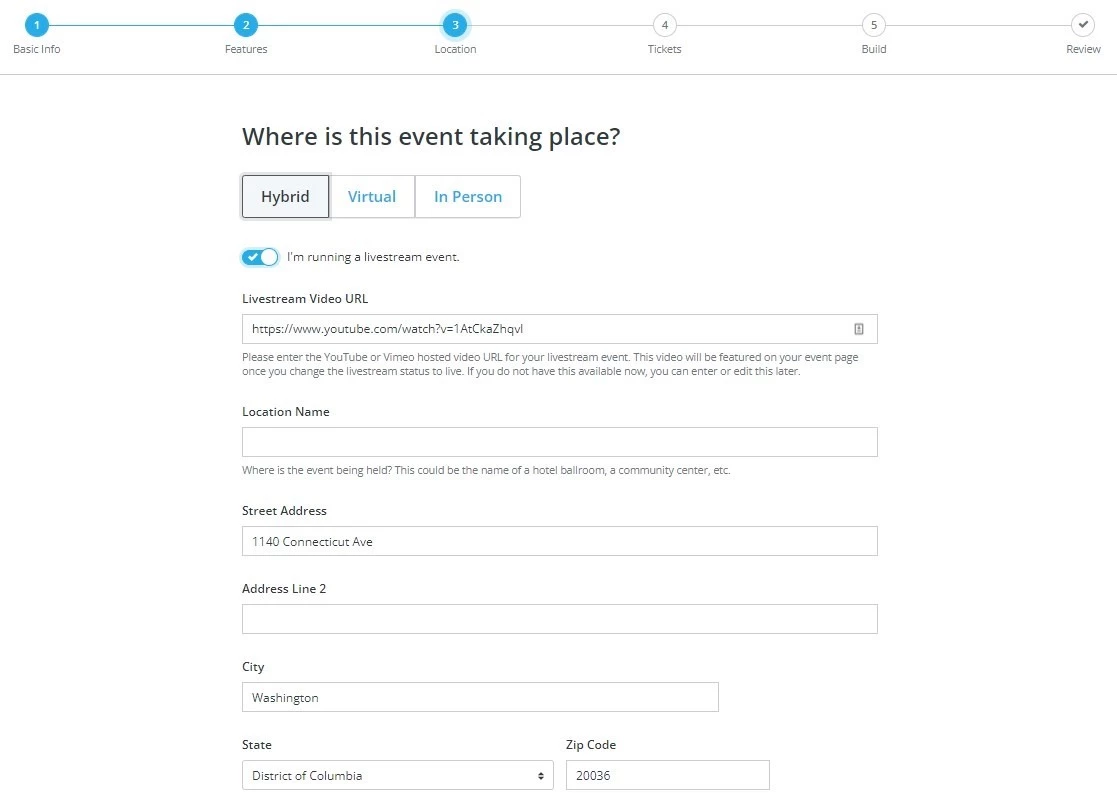Select the In Person event option
The width and height of the screenshot is (1117, 804).
[468, 196]
